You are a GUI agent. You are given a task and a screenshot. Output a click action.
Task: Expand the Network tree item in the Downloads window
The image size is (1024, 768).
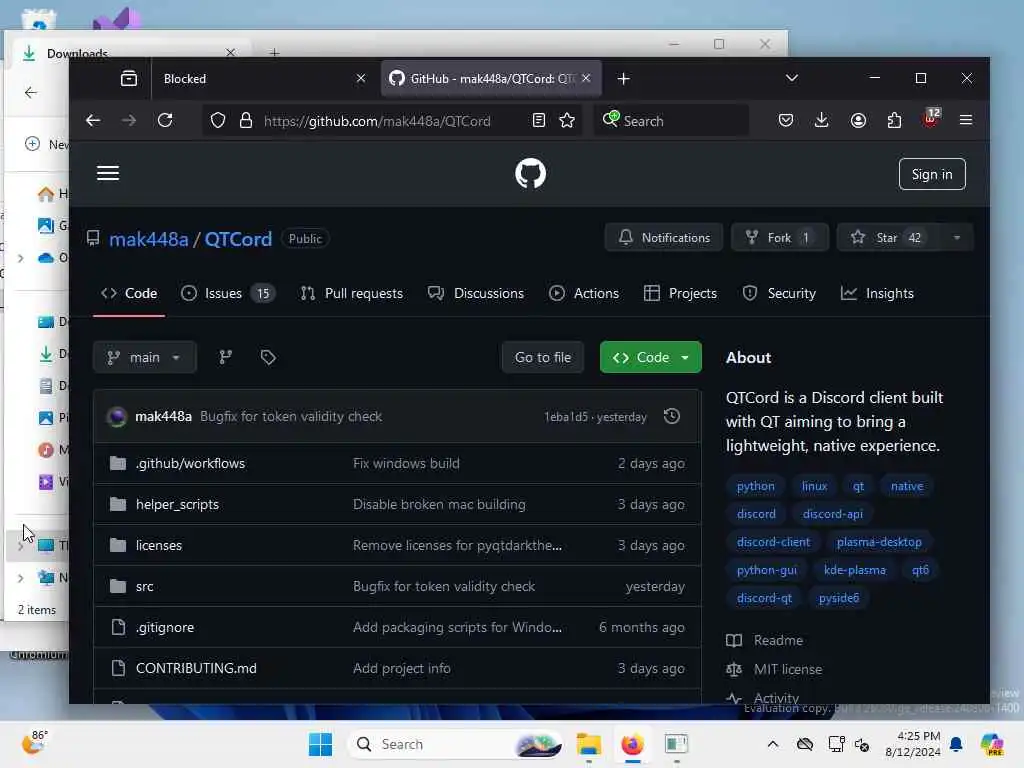pos(21,577)
